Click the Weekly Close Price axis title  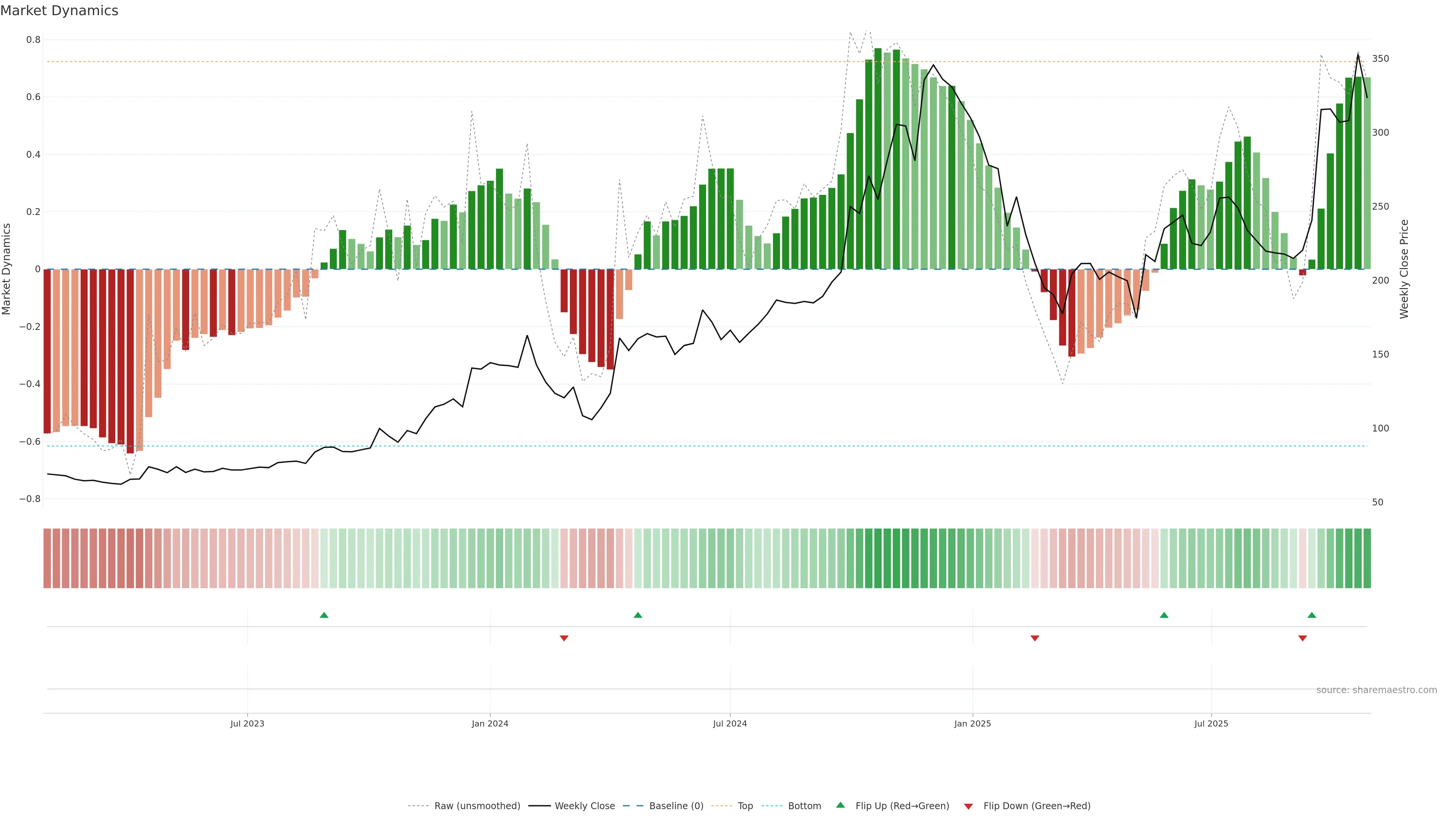[x=1404, y=269]
